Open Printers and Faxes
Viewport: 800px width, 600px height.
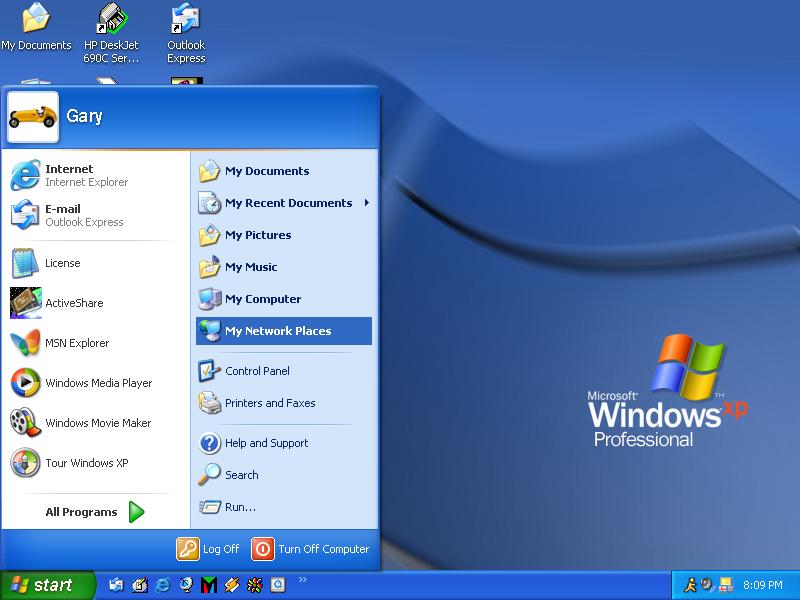[284, 403]
